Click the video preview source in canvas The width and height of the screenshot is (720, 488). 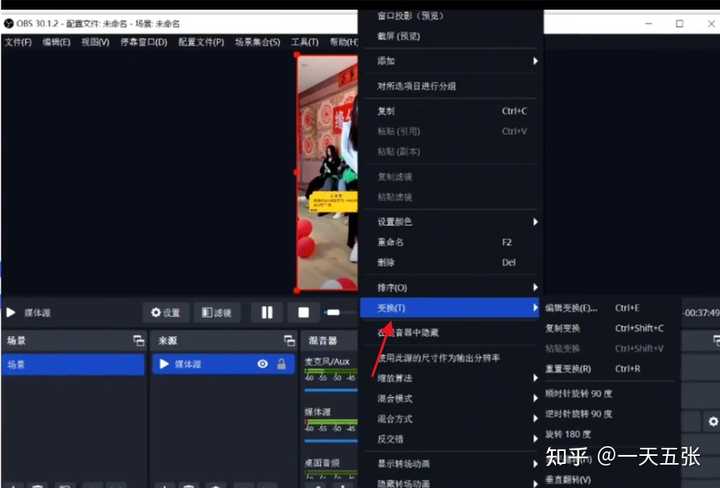tap(327, 173)
